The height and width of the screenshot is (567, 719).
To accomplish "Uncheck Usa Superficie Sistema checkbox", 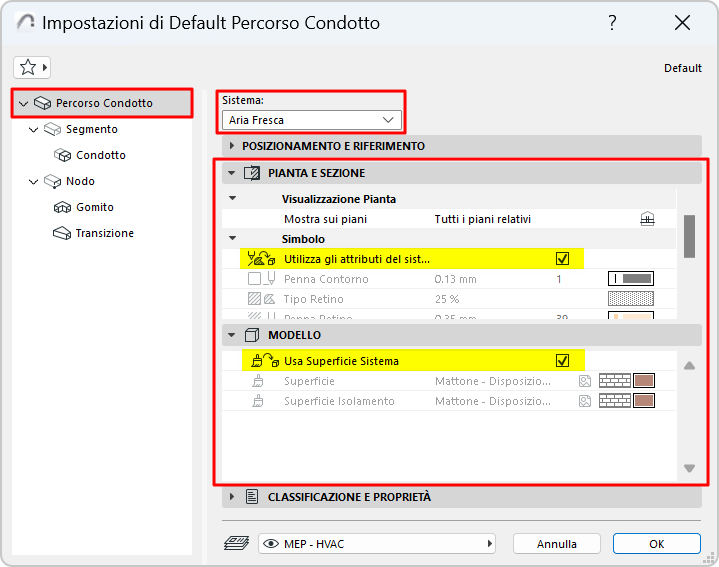I will click(562, 361).
